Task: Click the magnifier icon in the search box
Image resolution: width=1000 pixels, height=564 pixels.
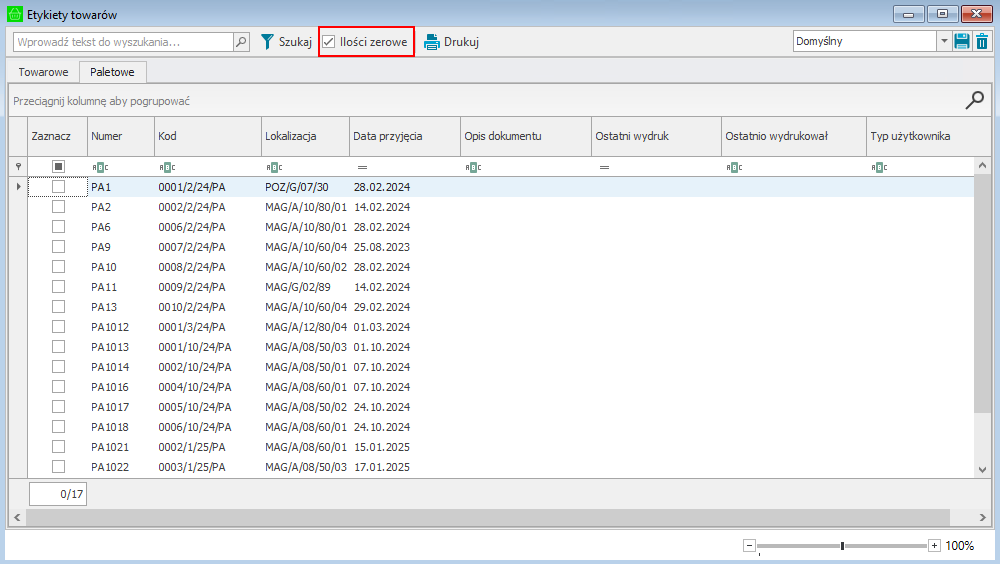Action: tap(241, 42)
